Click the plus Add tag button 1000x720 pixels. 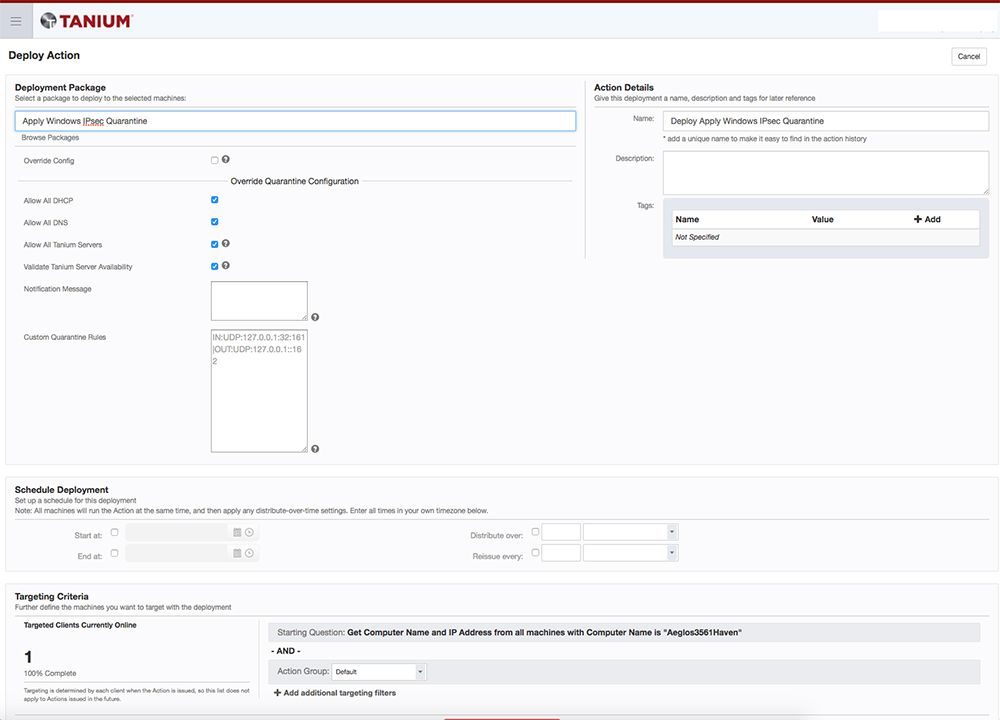point(927,219)
